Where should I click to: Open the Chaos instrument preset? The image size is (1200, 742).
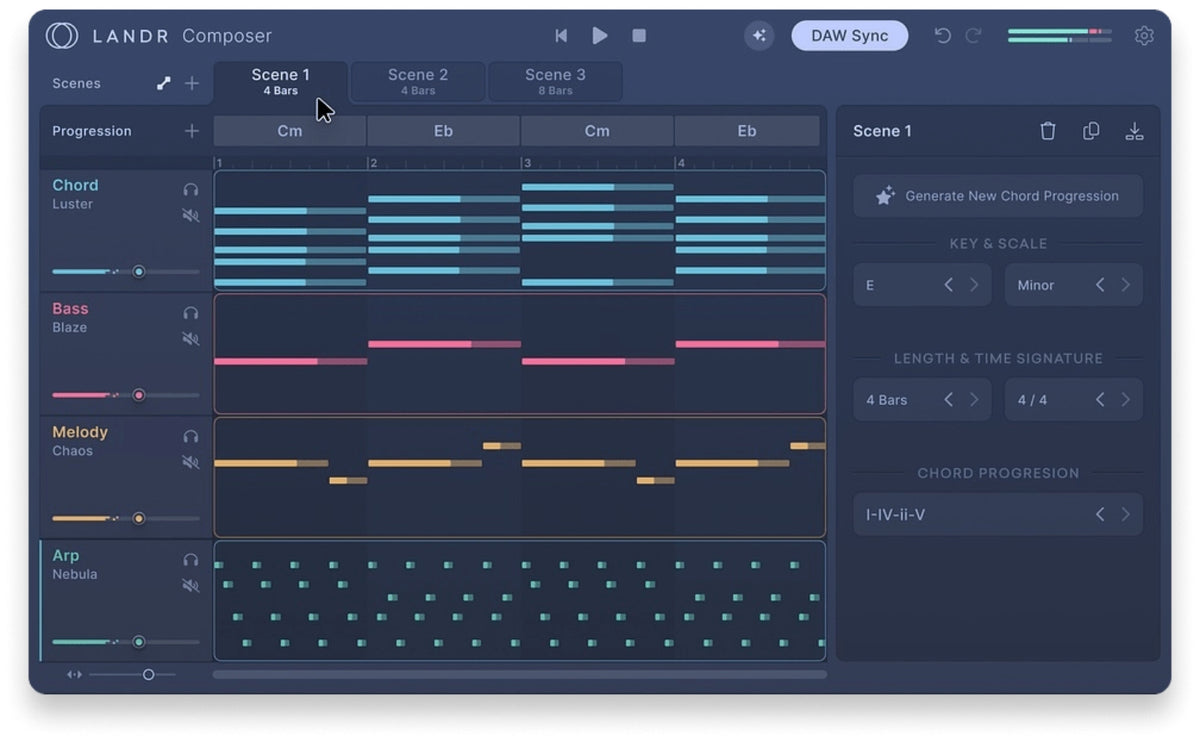[x=72, y=451]
